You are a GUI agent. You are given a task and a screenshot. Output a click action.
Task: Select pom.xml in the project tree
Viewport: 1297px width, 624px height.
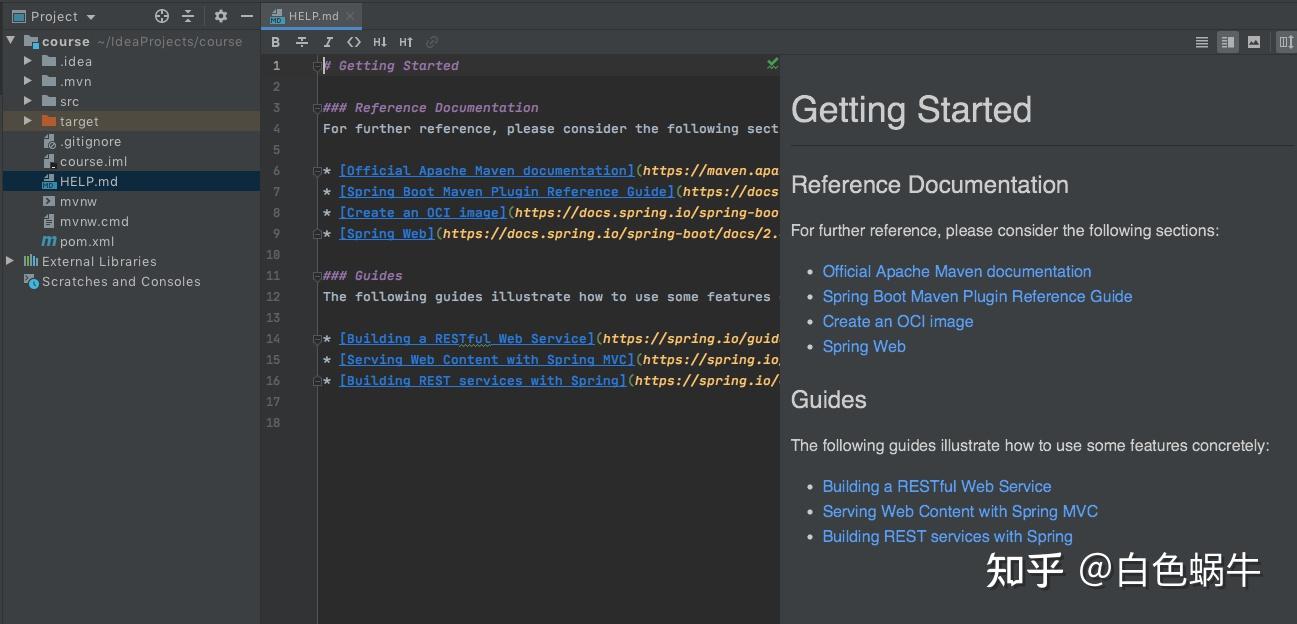click(86, 241)
